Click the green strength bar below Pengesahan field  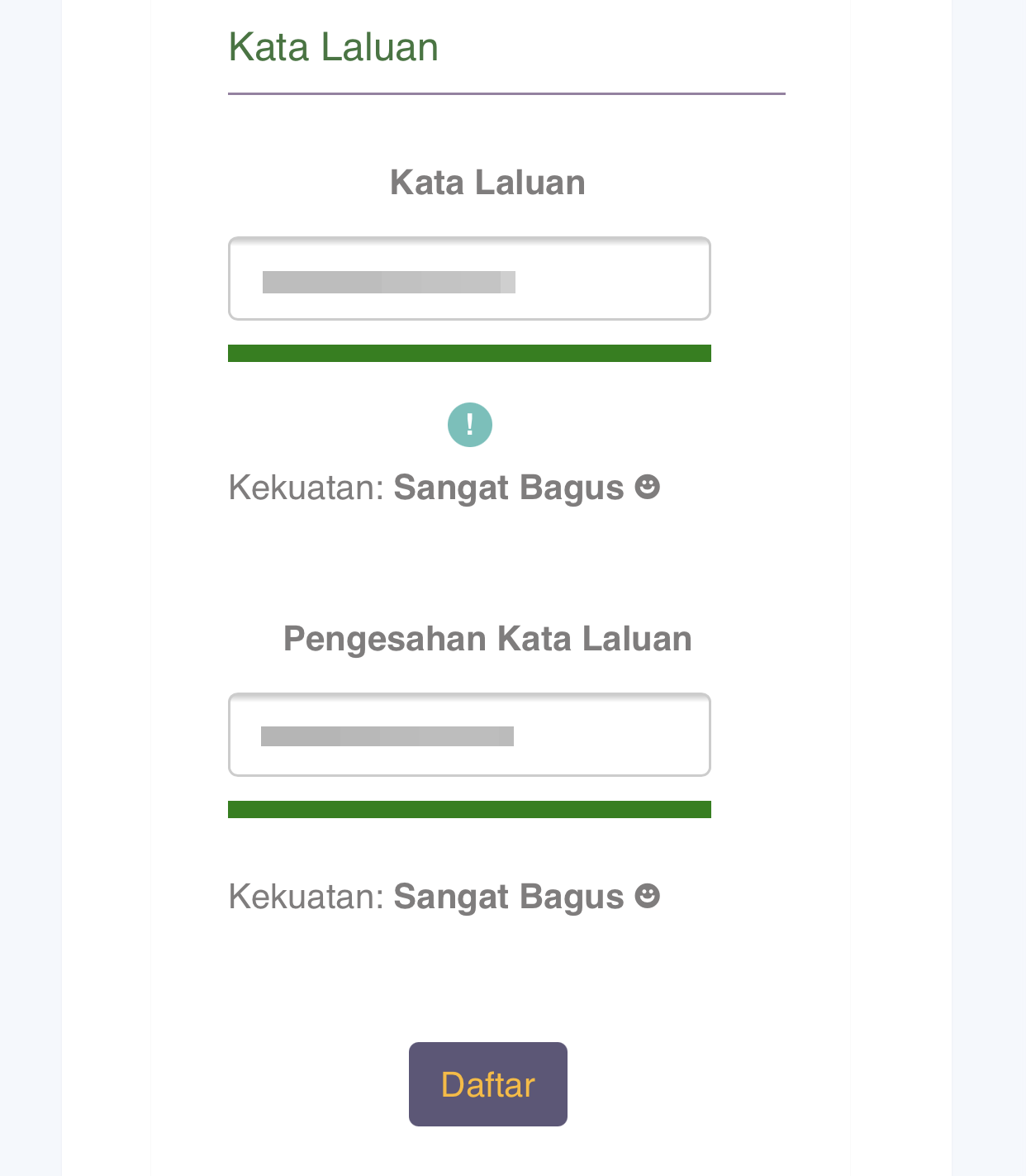click(x=469, y=810)
